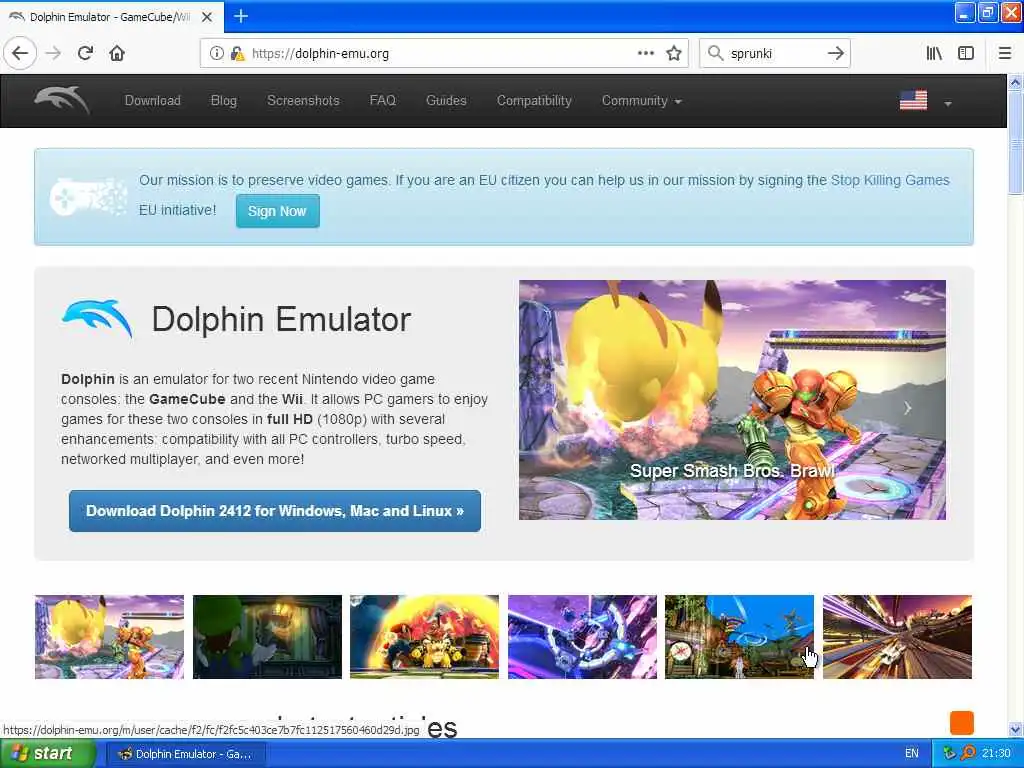Click the vertical scrollbar thumb
Viewport: 1024px width, 768px height.
pos(1016,142)
